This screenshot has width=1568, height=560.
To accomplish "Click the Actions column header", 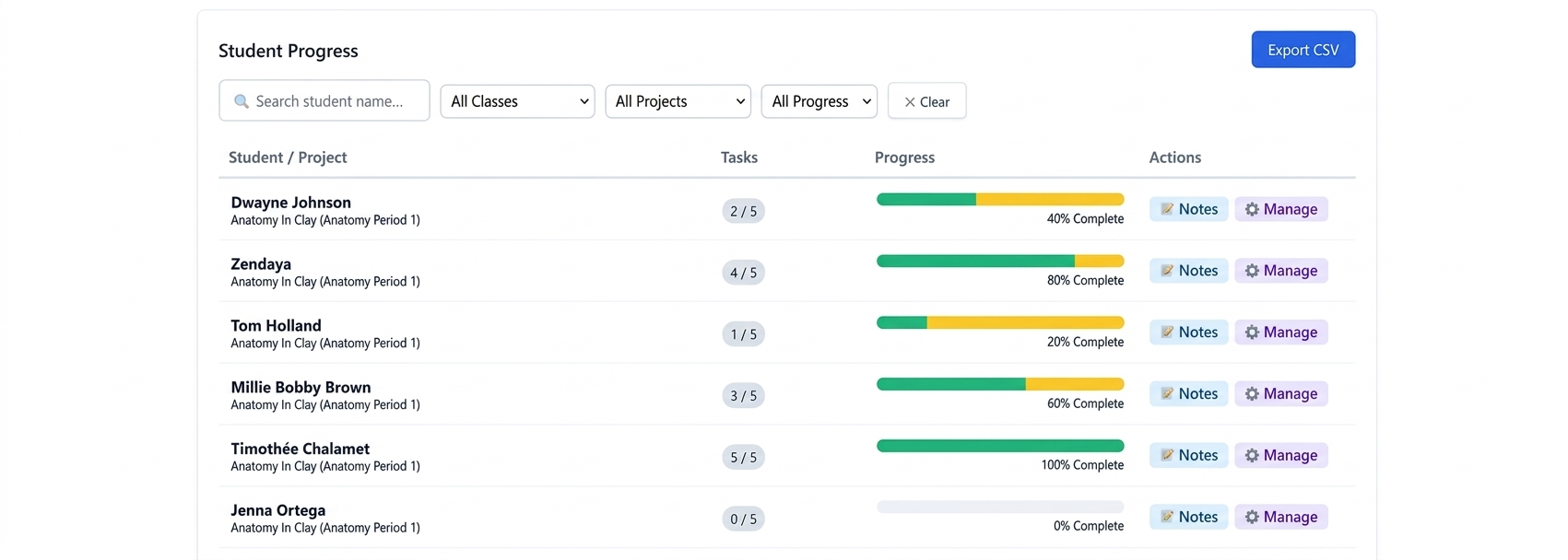I will 1174,157.
